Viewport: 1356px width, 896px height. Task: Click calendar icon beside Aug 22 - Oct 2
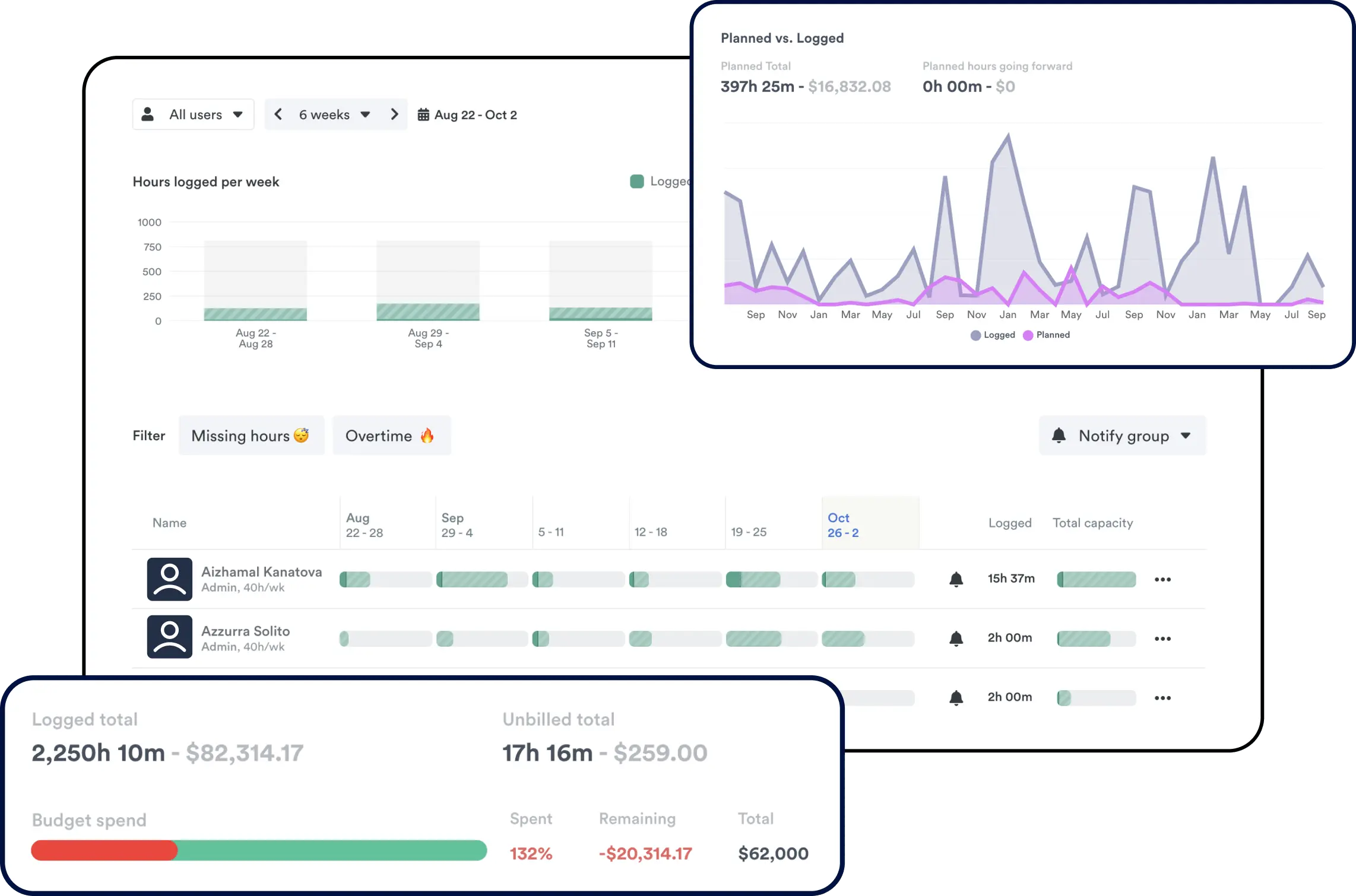click(x=423, y=115)
